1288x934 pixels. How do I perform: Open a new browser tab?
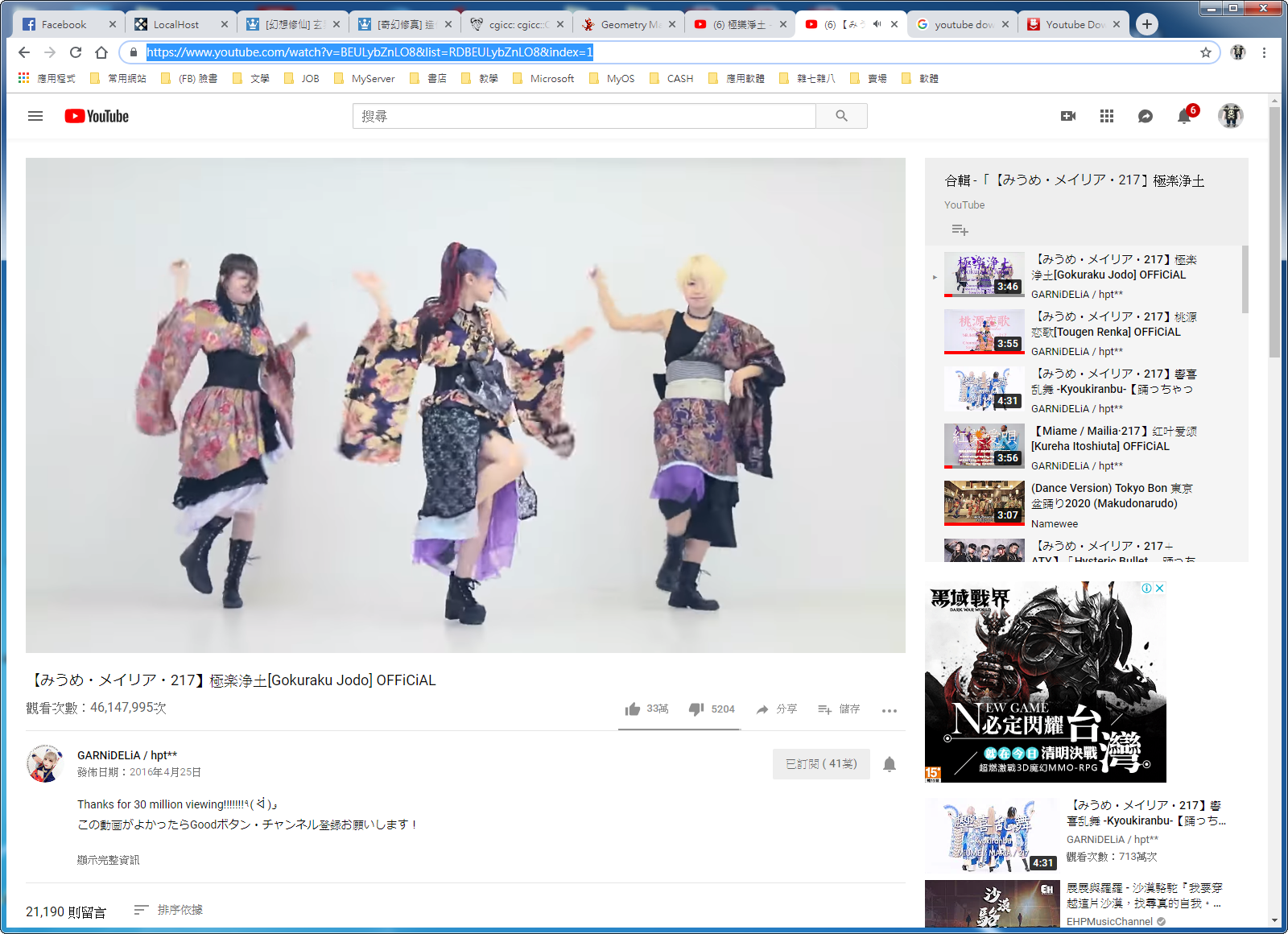pos(1147,24)
